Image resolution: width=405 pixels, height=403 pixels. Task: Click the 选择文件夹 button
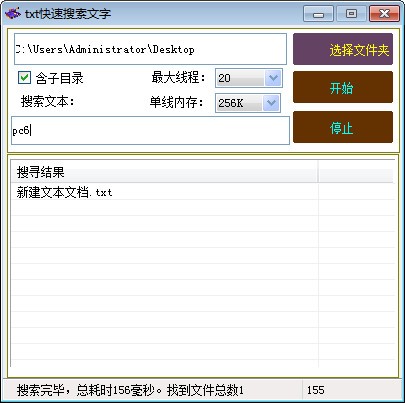[343, 49]
